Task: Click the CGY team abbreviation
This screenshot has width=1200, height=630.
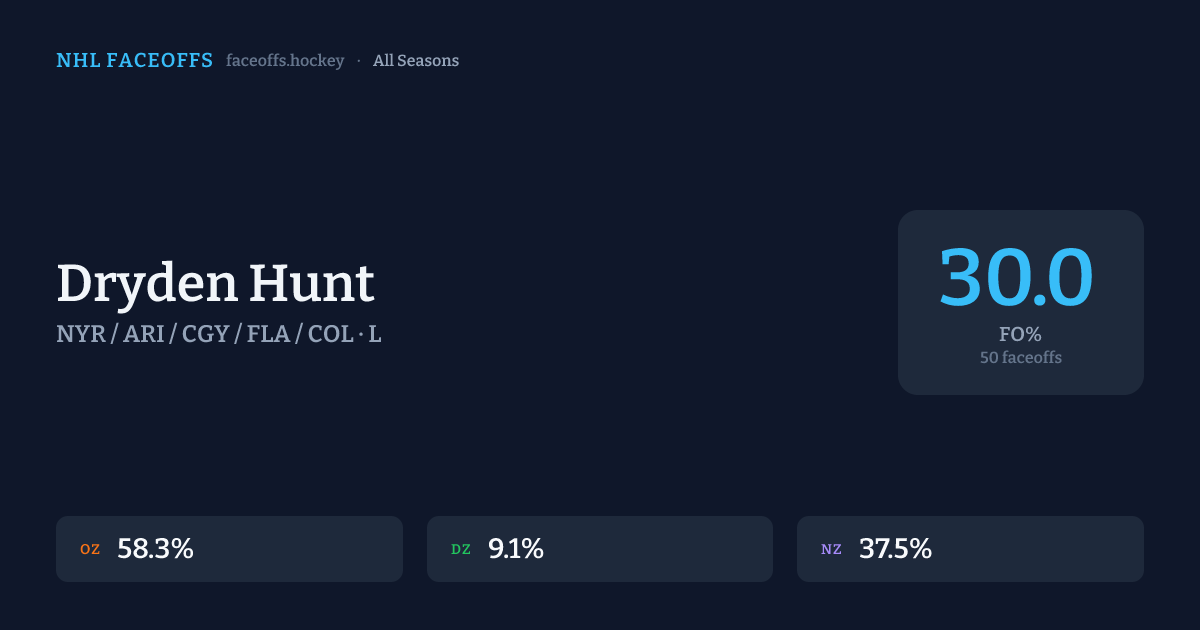Action: [205, 334]
